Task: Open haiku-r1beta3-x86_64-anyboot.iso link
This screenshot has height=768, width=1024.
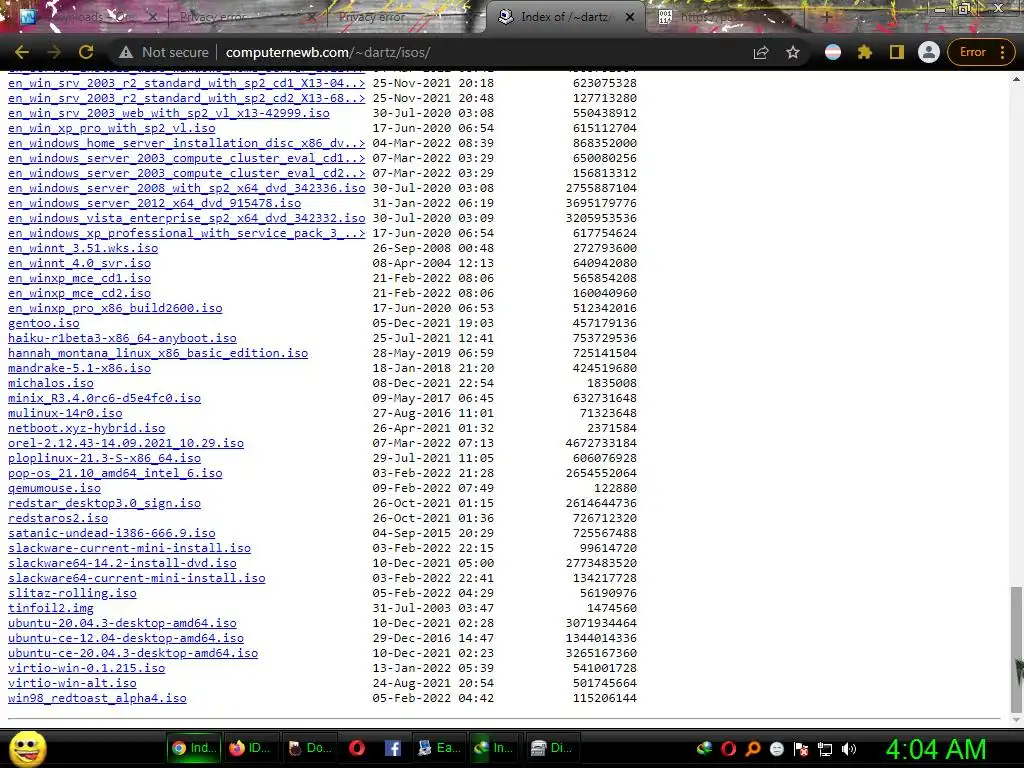Action: point(122,338)
